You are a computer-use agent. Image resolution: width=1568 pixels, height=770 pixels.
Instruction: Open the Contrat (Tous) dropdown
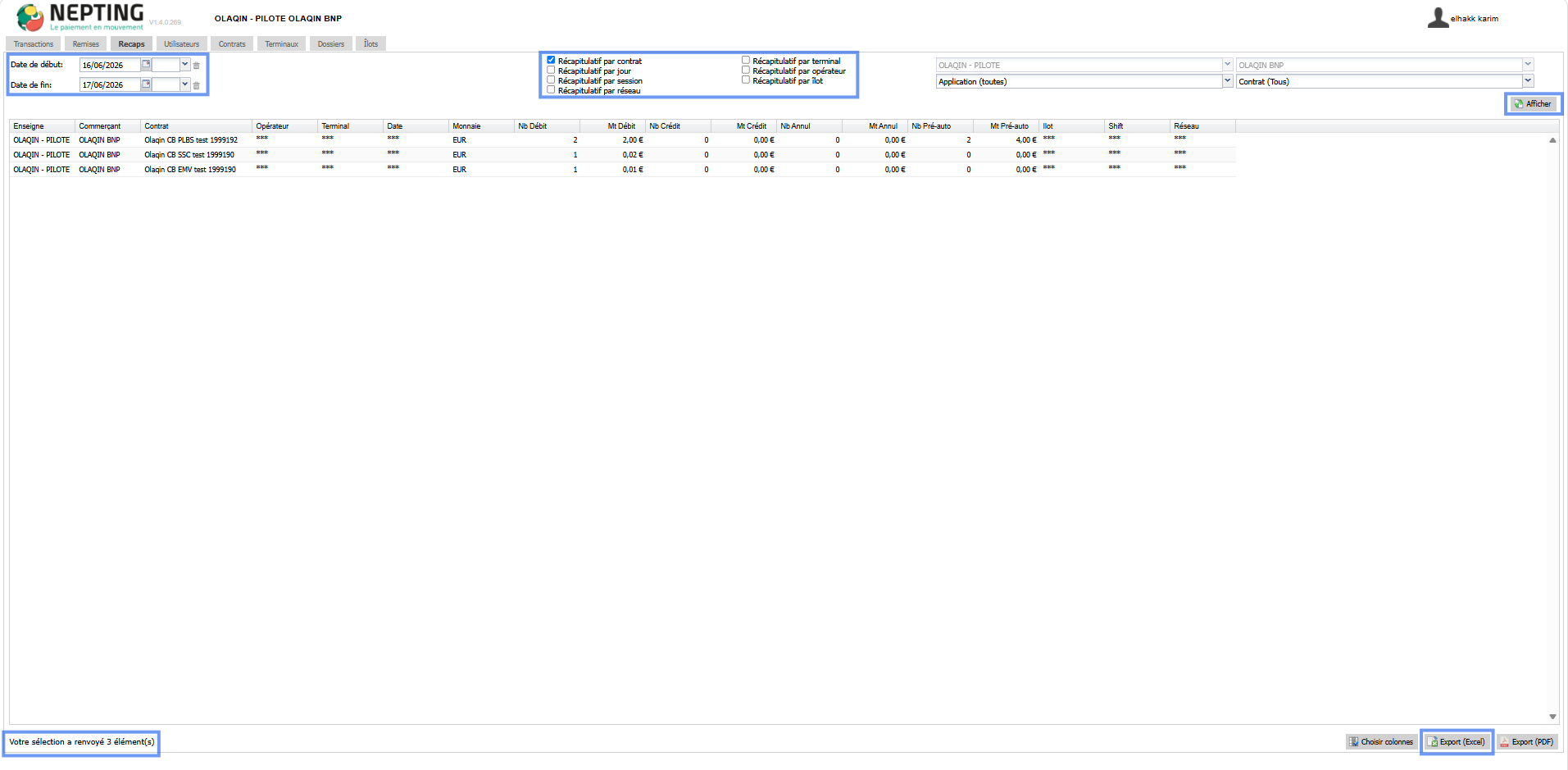1528,81
